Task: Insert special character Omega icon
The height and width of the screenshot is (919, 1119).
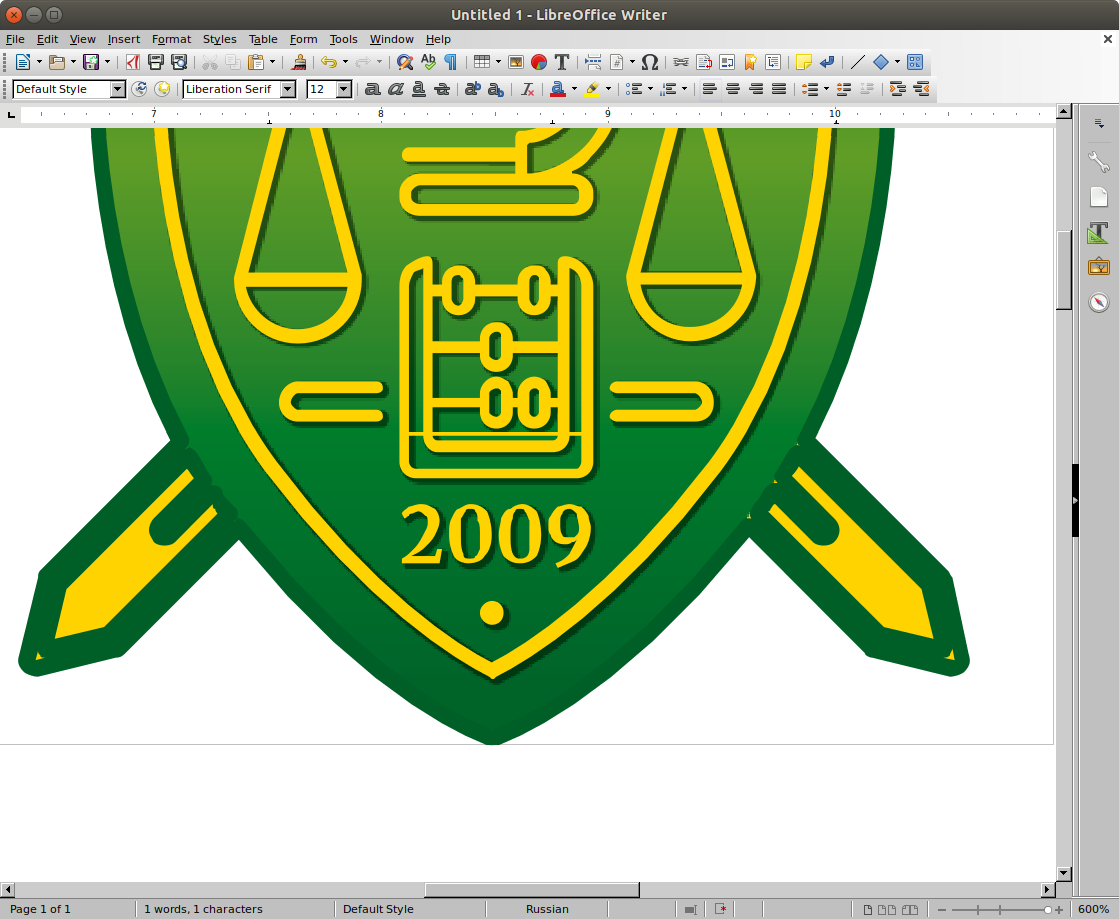Action: pos(649,62)
